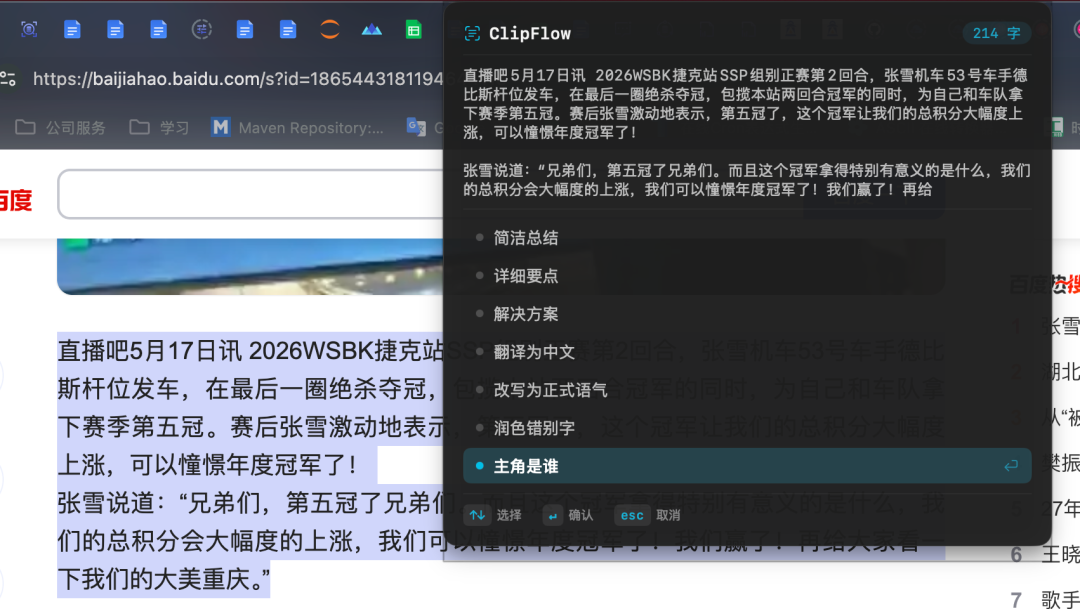This screenshot has width=1080, height=609.
Task: Open the Maven Repository bookmark
Action: click(298, 127)
